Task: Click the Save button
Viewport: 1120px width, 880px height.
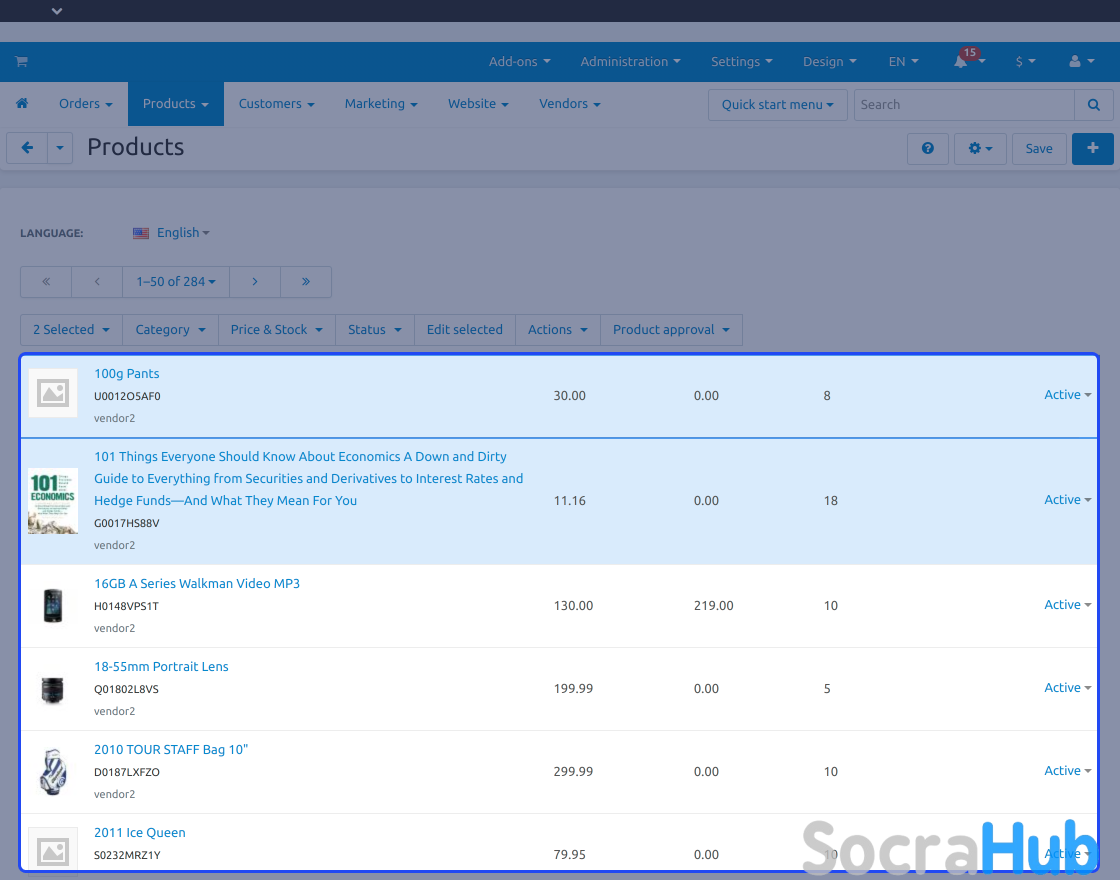Action: click(1039, 148)
